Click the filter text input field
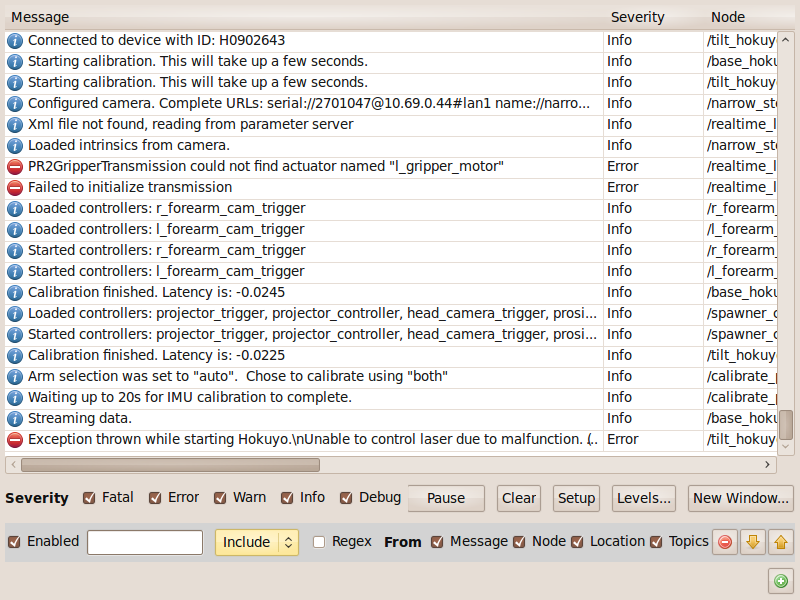Viewport: 800px width, 600px height. coord(145,542)
